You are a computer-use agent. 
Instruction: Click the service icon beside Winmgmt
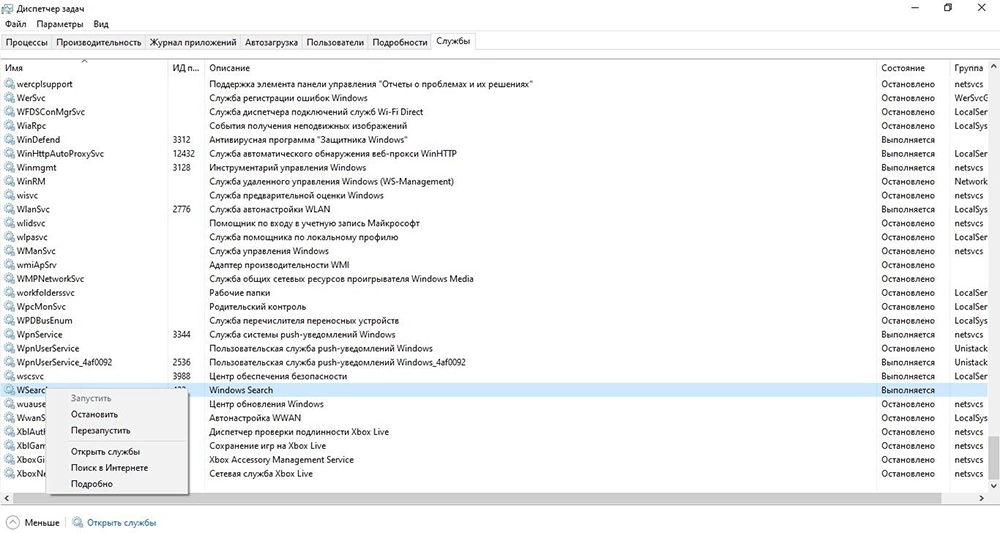click(10, 168)
